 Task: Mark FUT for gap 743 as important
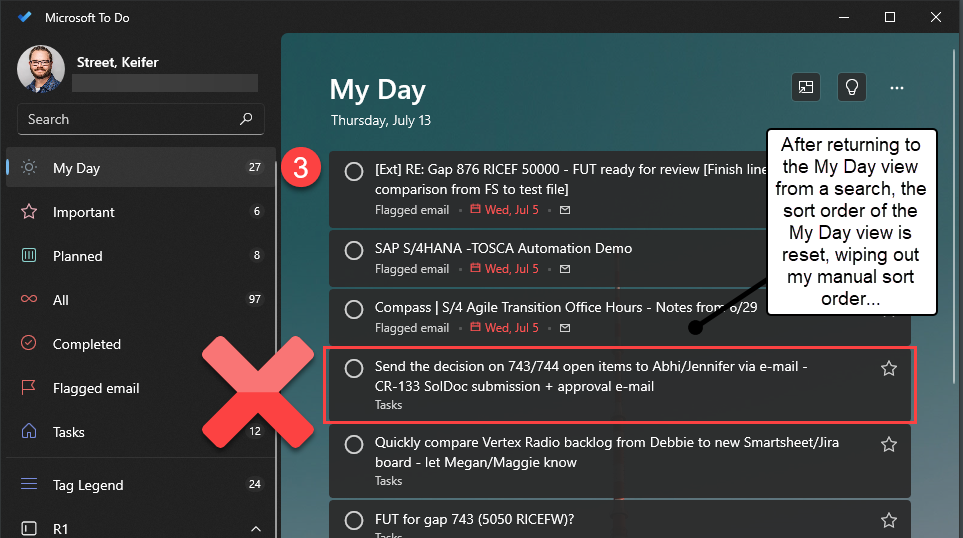pos(889,520)
